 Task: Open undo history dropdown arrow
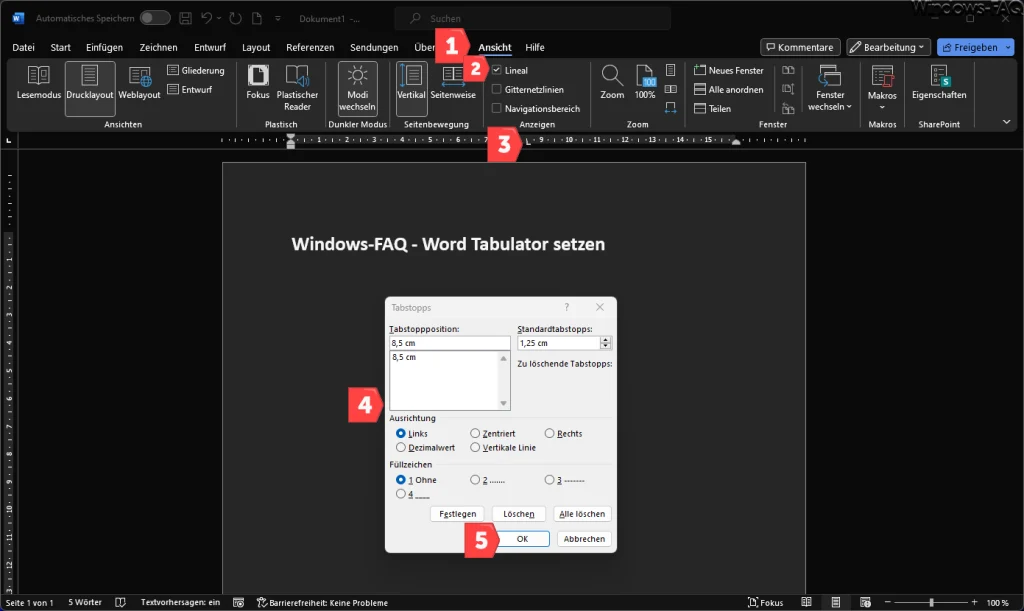[x=219, y=18]
